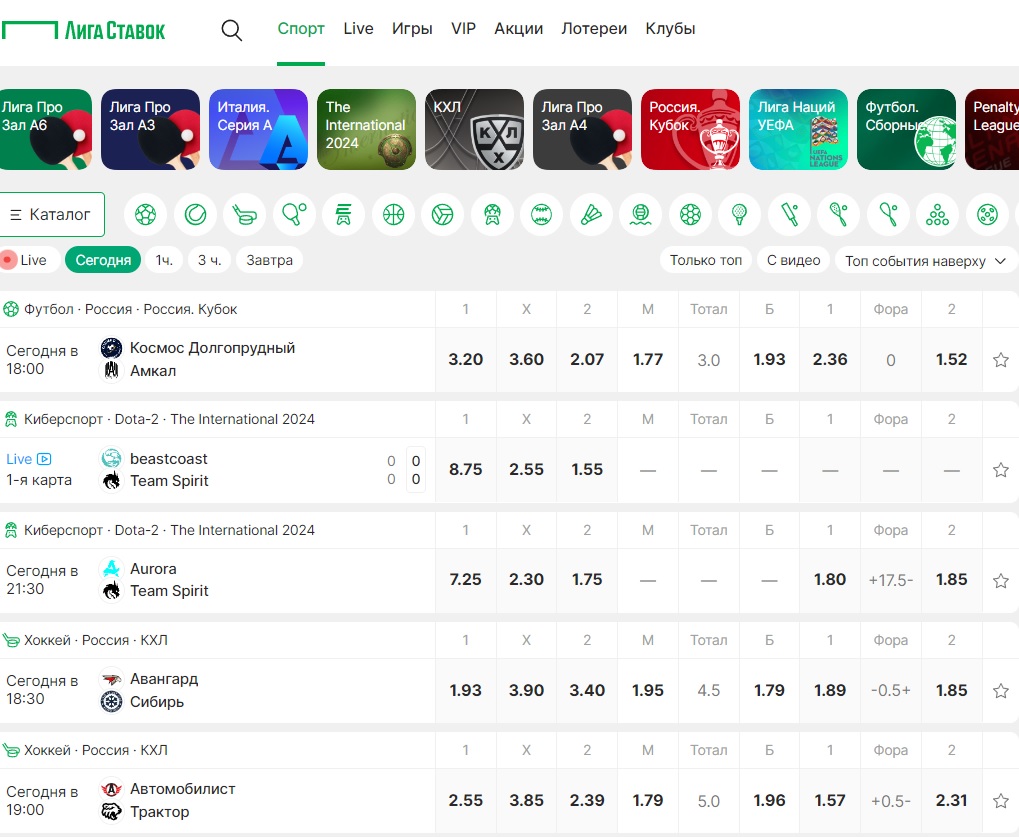This screenshot has height=837, width=1019.
Task: Choose the table tennis paddle icon
Action: point(294,214)
